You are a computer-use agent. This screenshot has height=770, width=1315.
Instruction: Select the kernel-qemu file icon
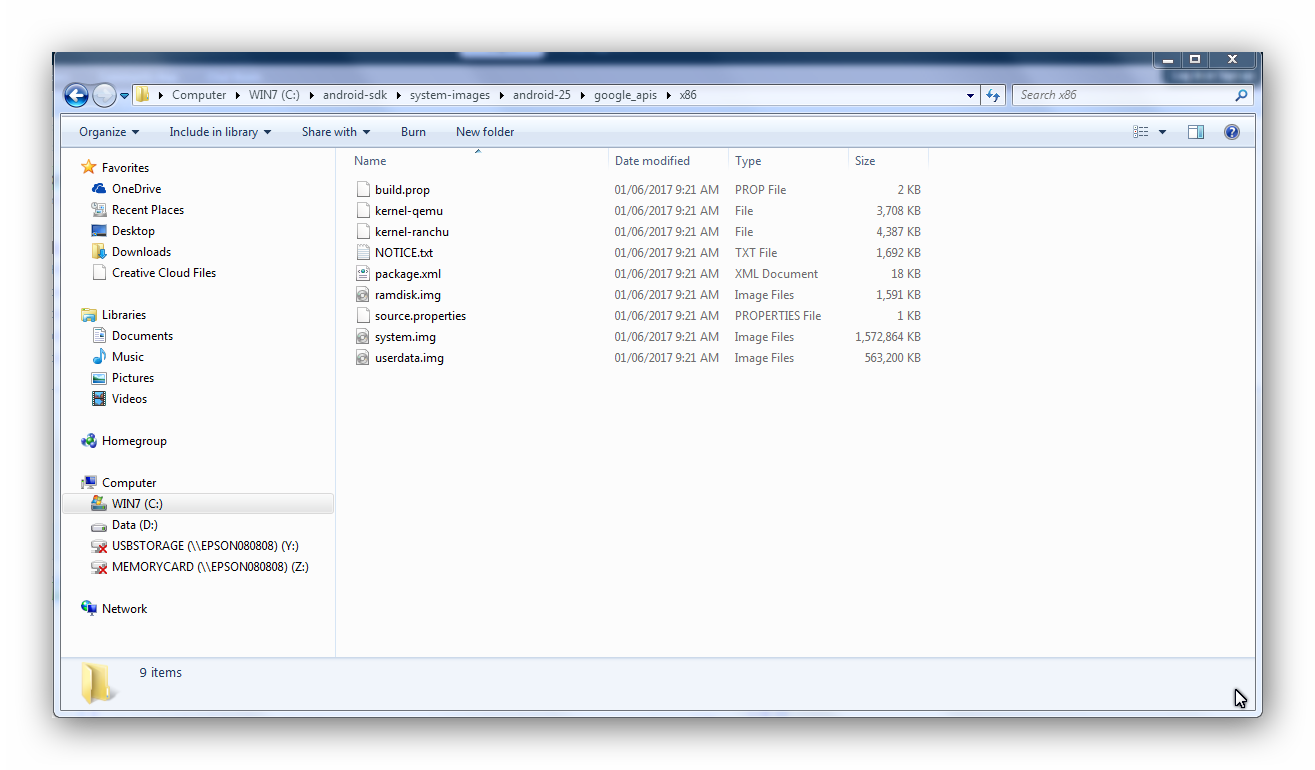pyautogui.click(x=363, y=211)
